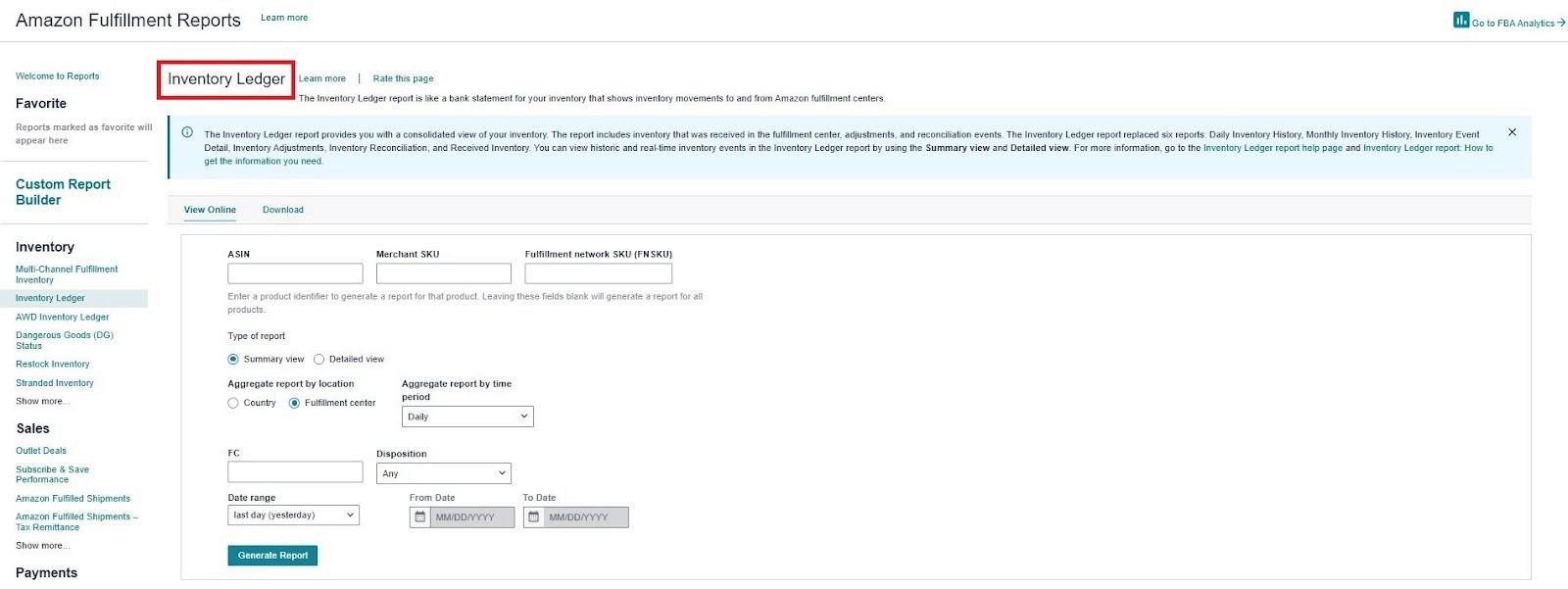Focus the ASIN input field

[295, 273]
